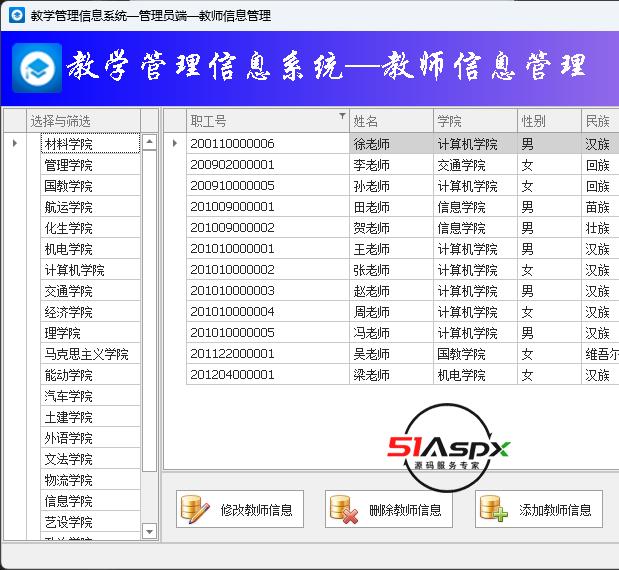
Task: Click the 添加教师信息 button
Action: (x=539, y=509)
